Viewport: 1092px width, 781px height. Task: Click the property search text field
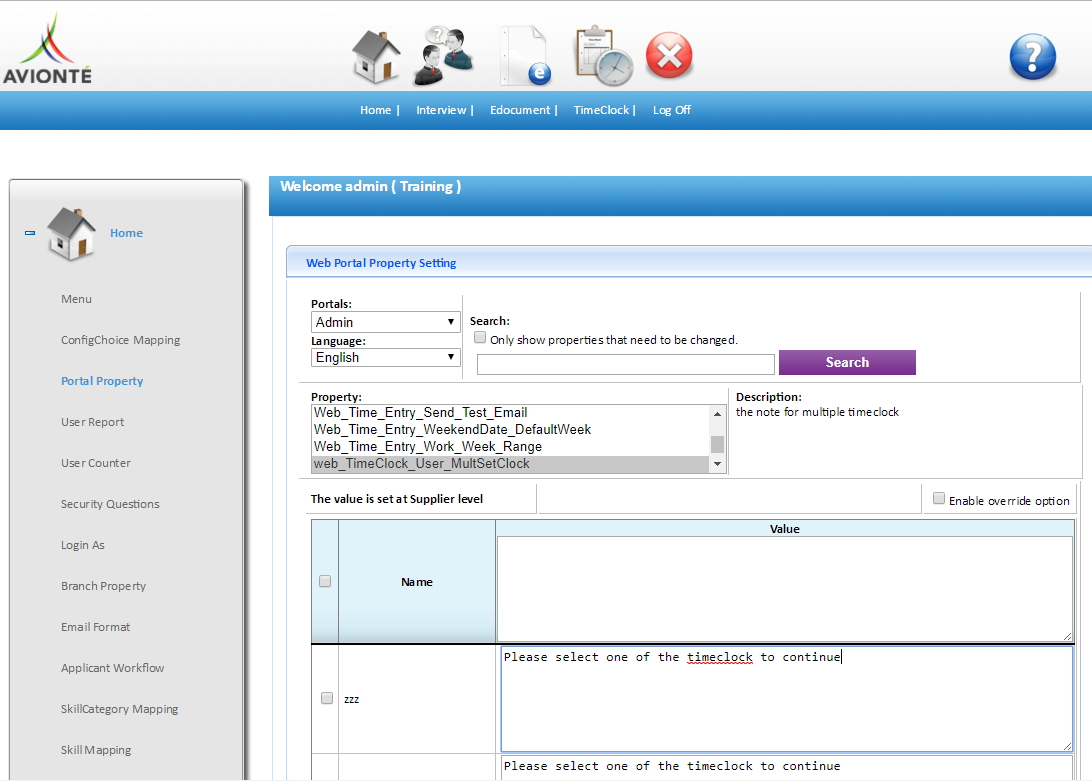point(625,364)
